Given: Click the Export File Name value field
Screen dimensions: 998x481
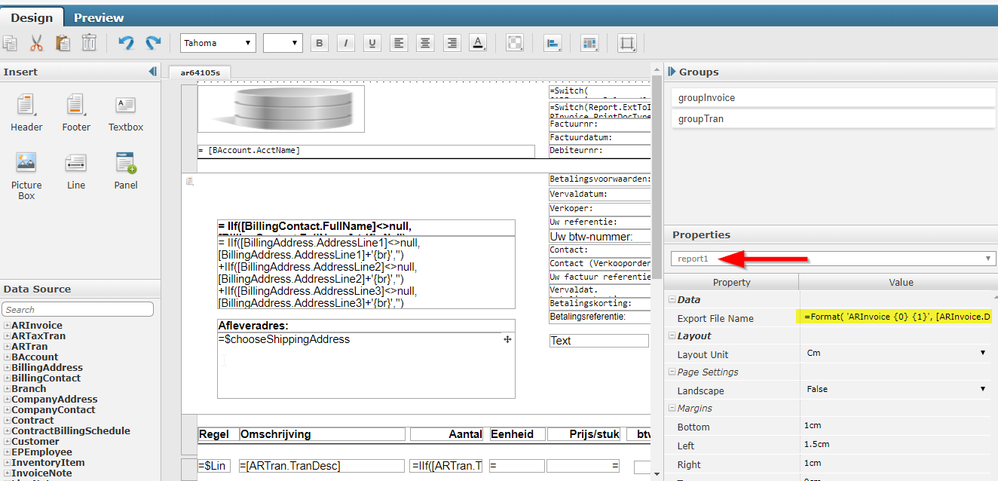Looking at the screenshot, I should (x=897, y=317).
